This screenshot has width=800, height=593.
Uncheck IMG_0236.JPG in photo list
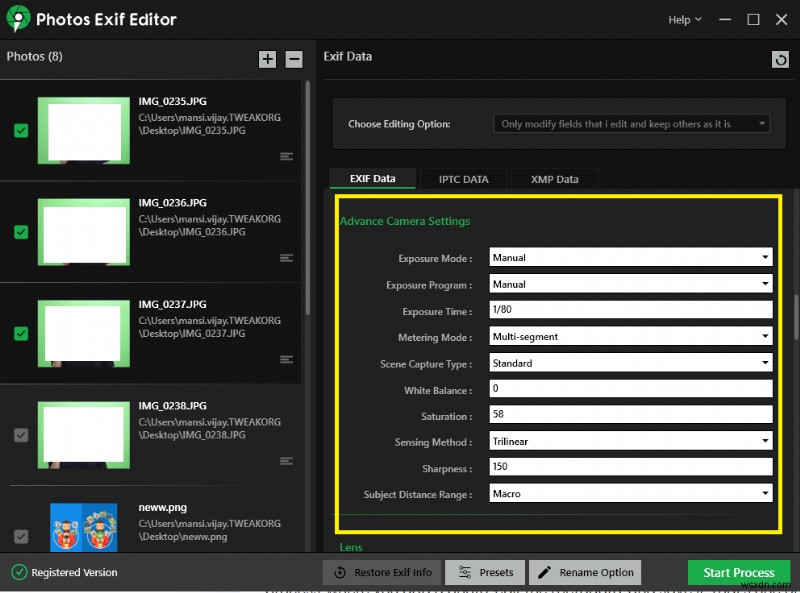(x=21, y=231)
